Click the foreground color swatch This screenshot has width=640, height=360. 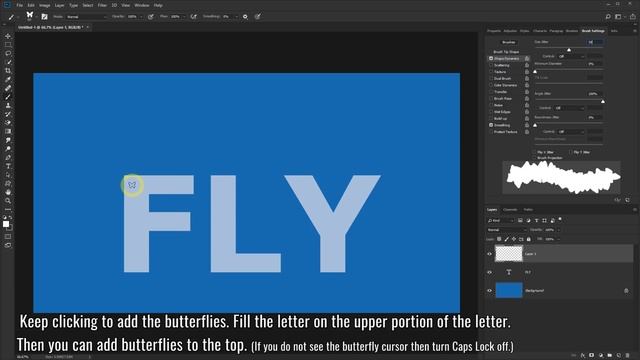click(x=6, y=224)
